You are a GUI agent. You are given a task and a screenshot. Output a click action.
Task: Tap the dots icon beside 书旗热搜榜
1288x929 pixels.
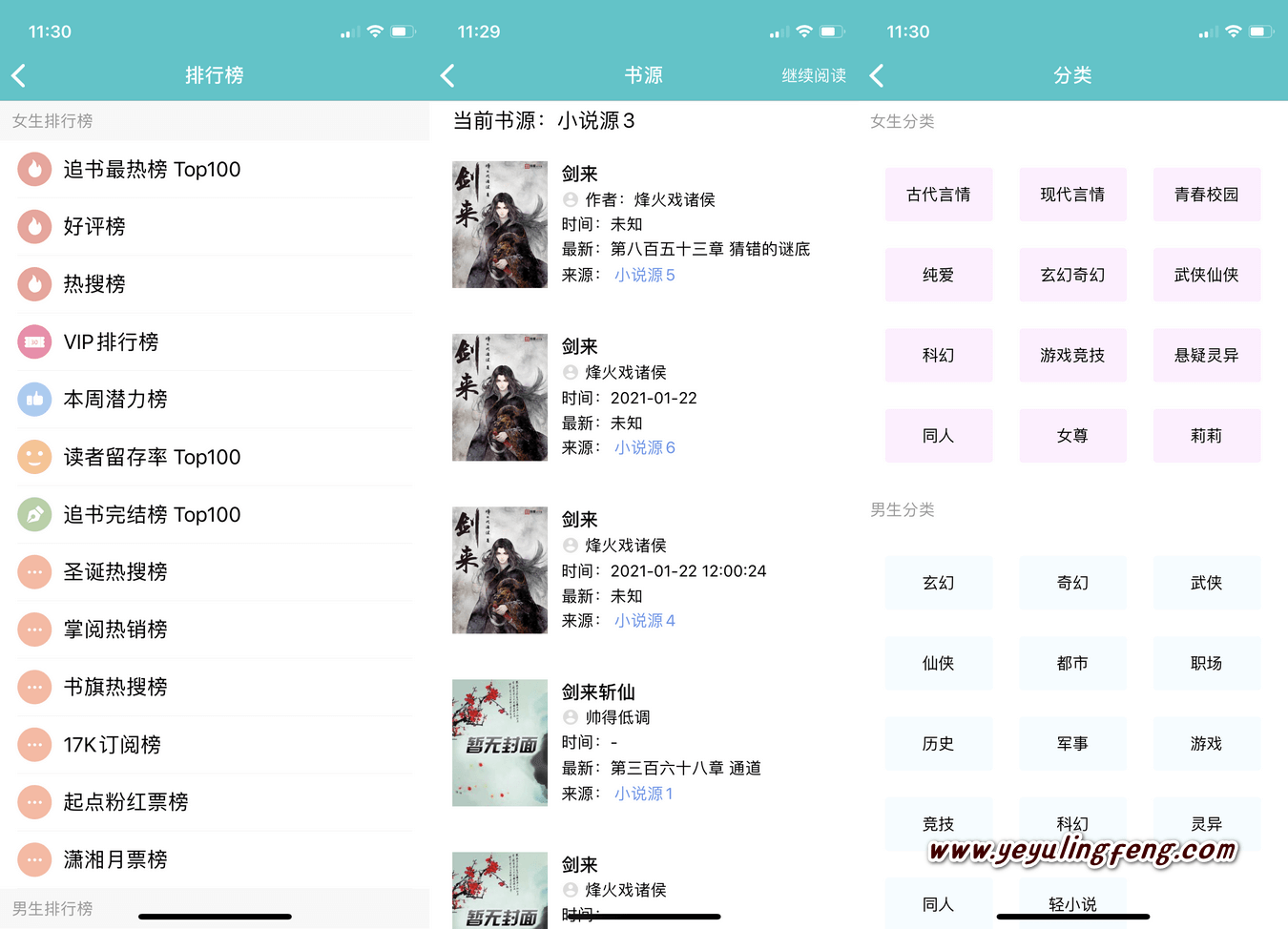(x=34, y=687)
